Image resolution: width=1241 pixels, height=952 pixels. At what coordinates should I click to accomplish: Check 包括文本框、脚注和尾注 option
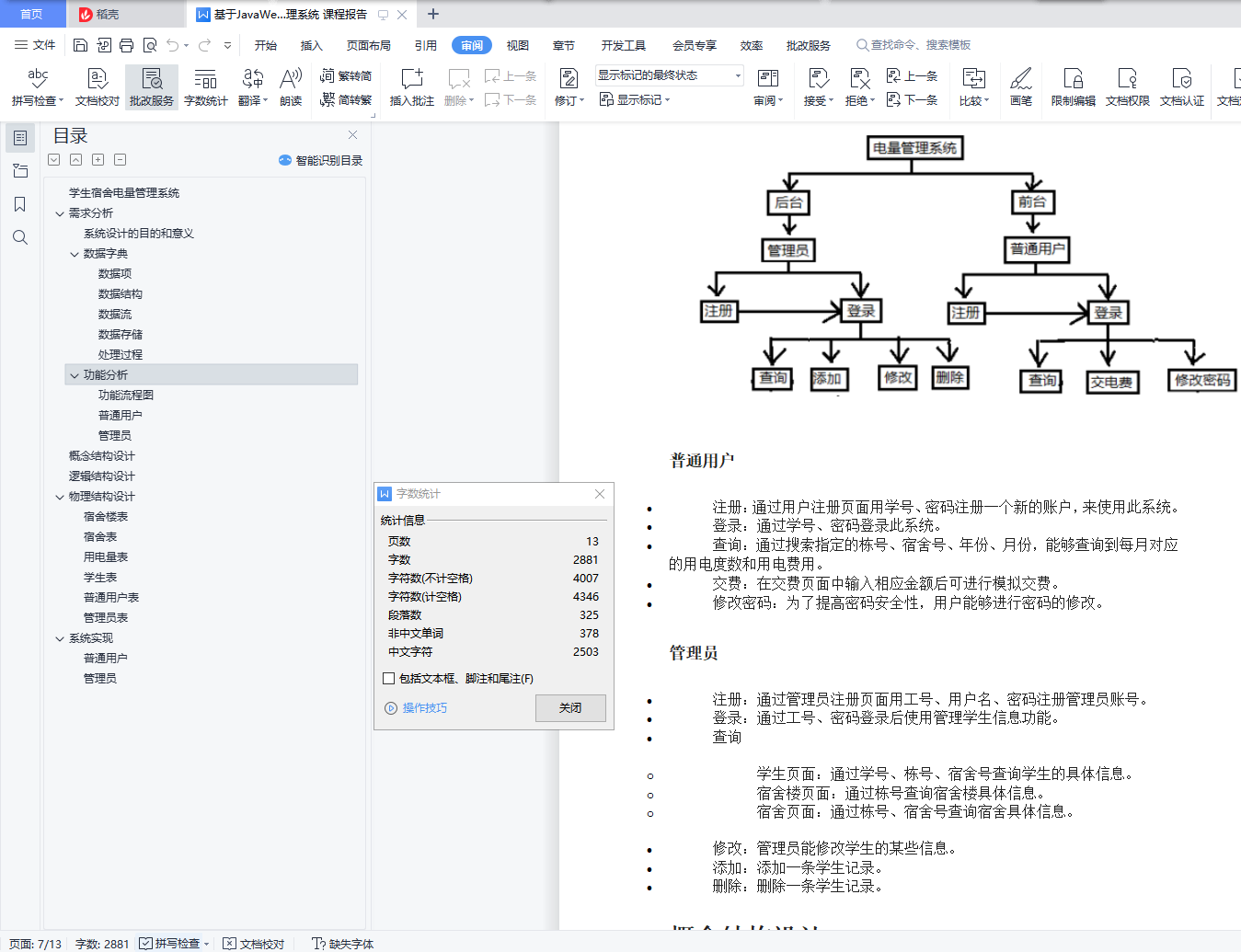[389, 679]
